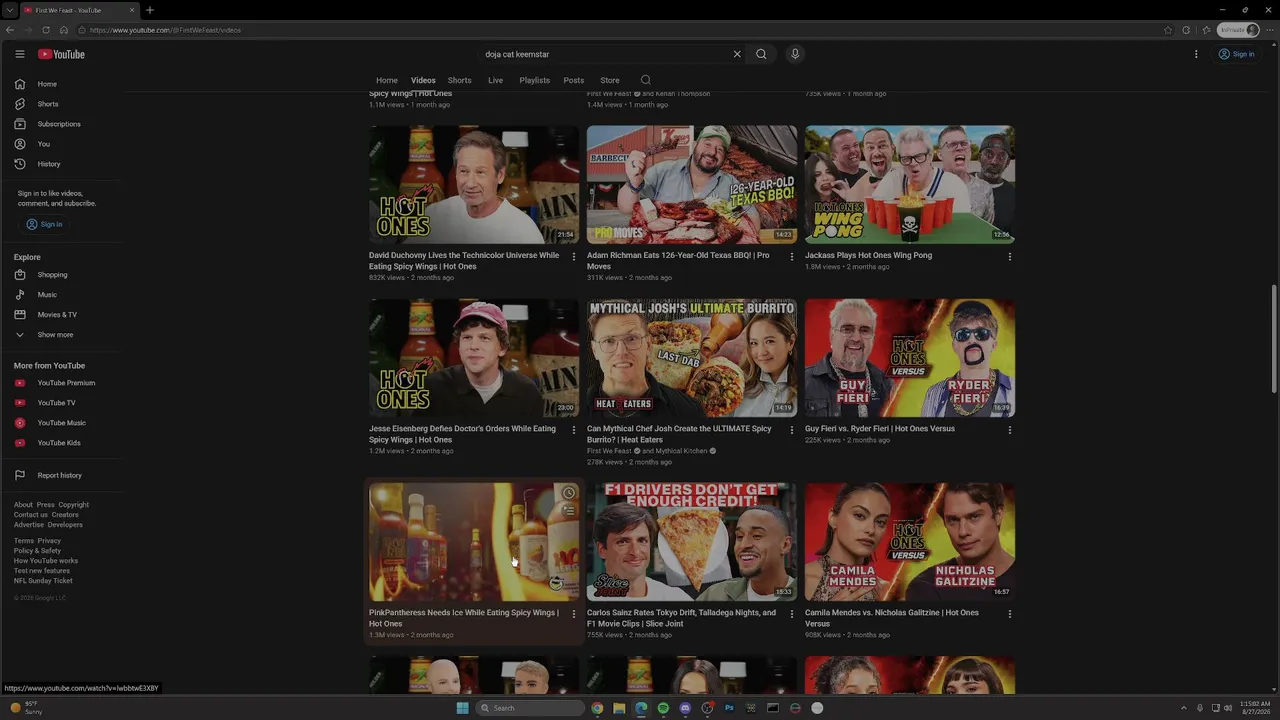Screen dimensions: 1280x720
Task: Open the You section in sidebar
Action: coord(62,144)
